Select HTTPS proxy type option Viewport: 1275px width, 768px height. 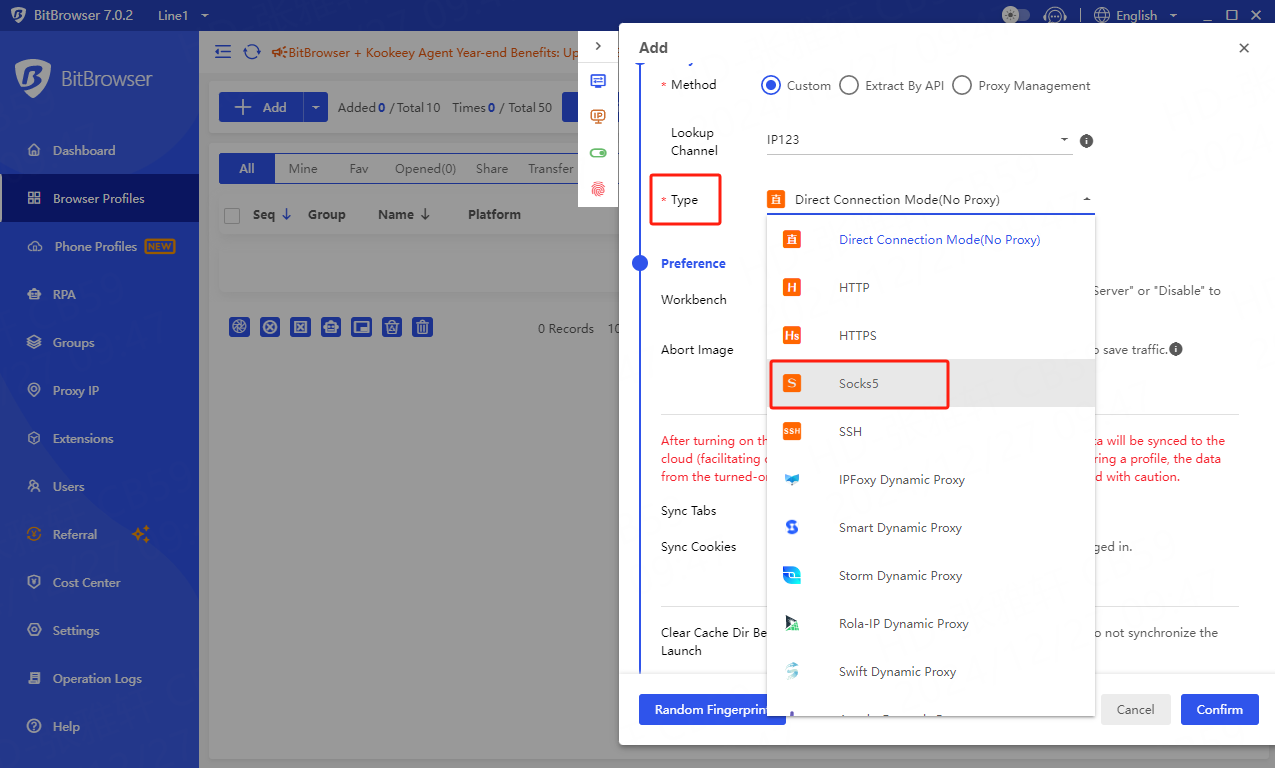coord(857,336)
